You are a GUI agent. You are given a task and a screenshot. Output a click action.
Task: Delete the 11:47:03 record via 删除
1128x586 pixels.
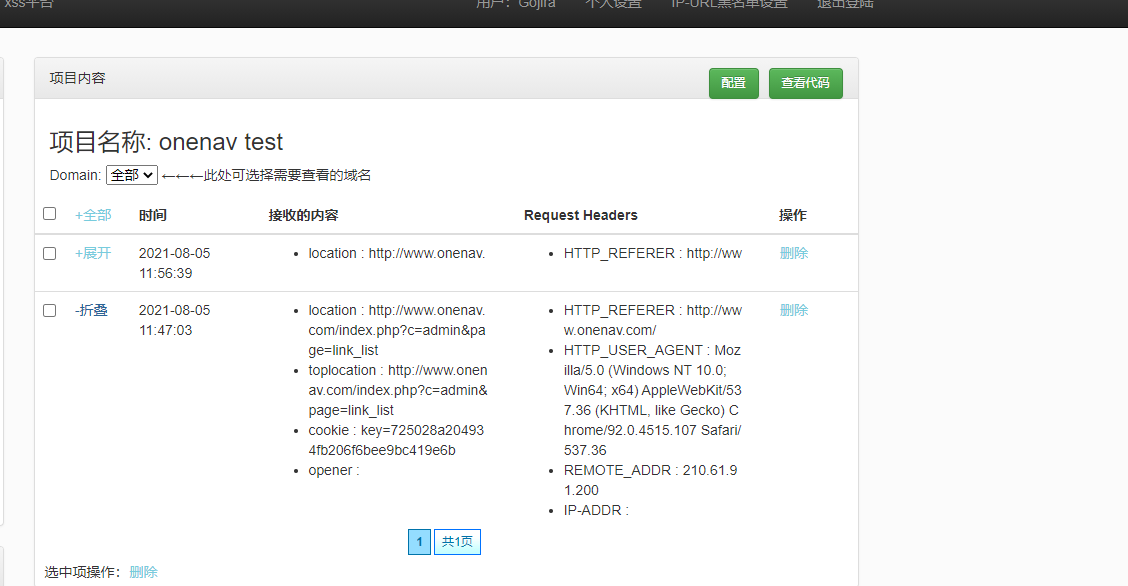(x=793, y=310)
